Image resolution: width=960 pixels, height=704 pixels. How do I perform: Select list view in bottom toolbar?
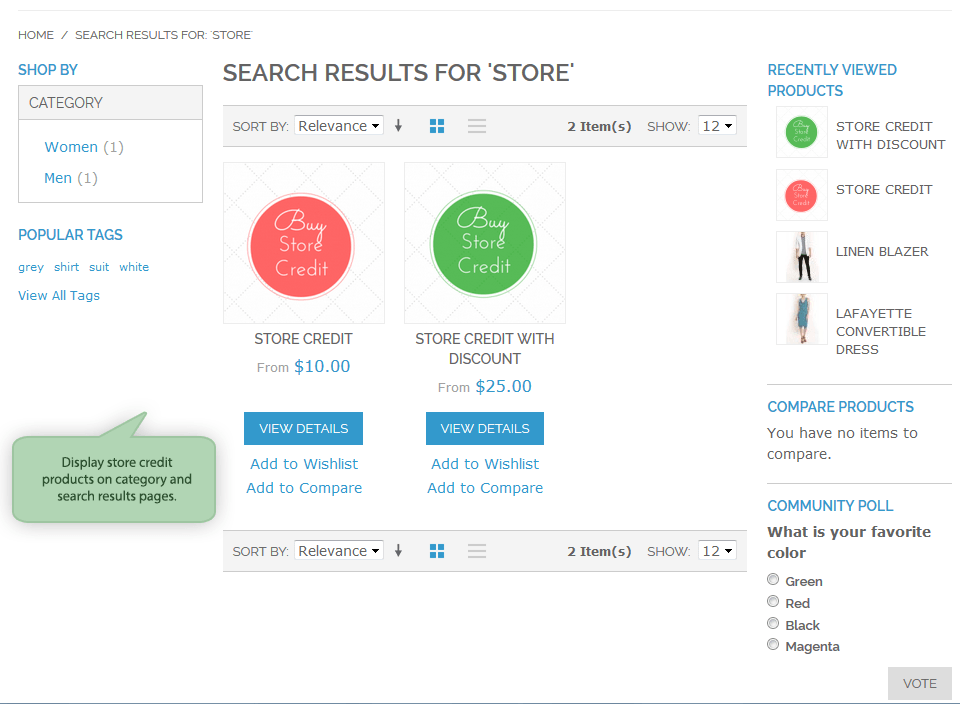pyautogui.click(x=477, y=550)
